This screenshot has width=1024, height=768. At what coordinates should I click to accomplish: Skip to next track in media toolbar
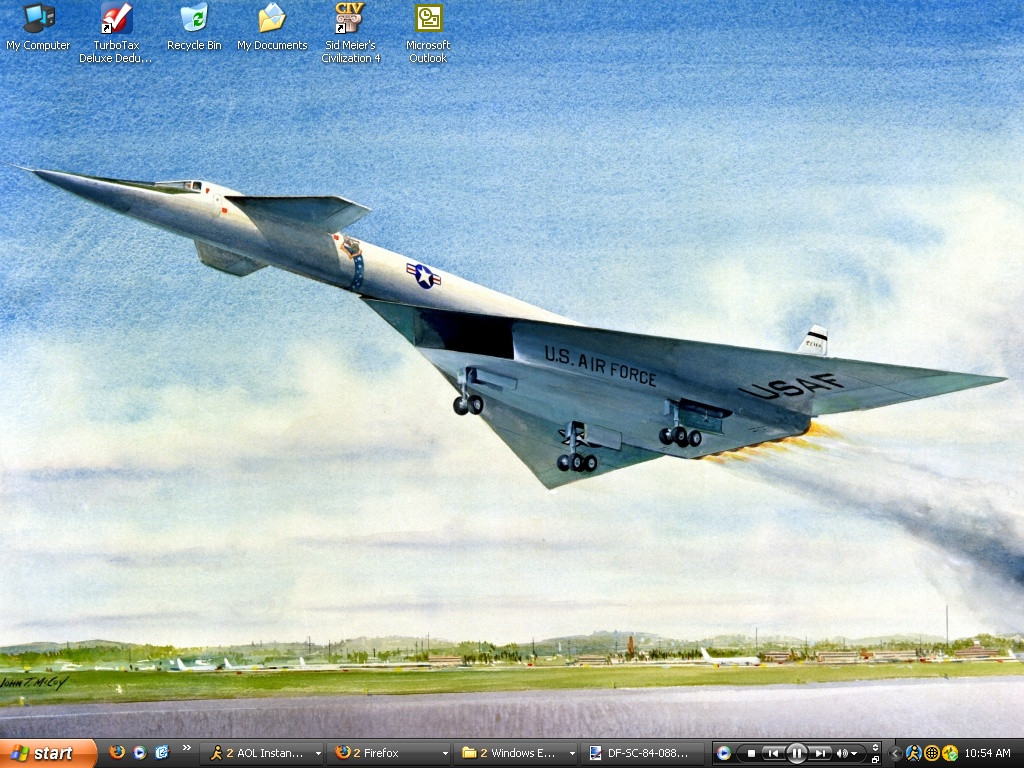click(820, 754)
